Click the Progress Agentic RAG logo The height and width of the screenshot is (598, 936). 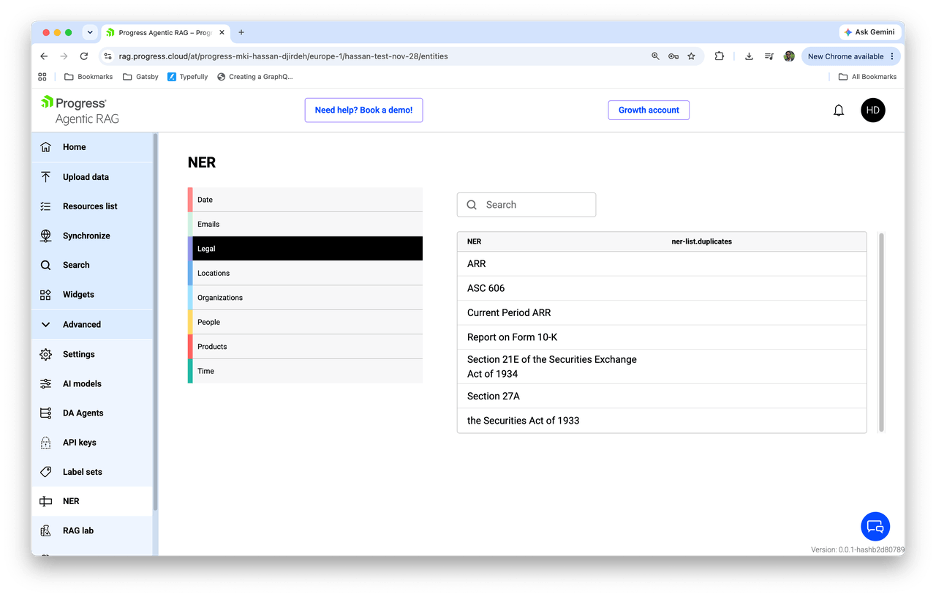tap(81, 110)
